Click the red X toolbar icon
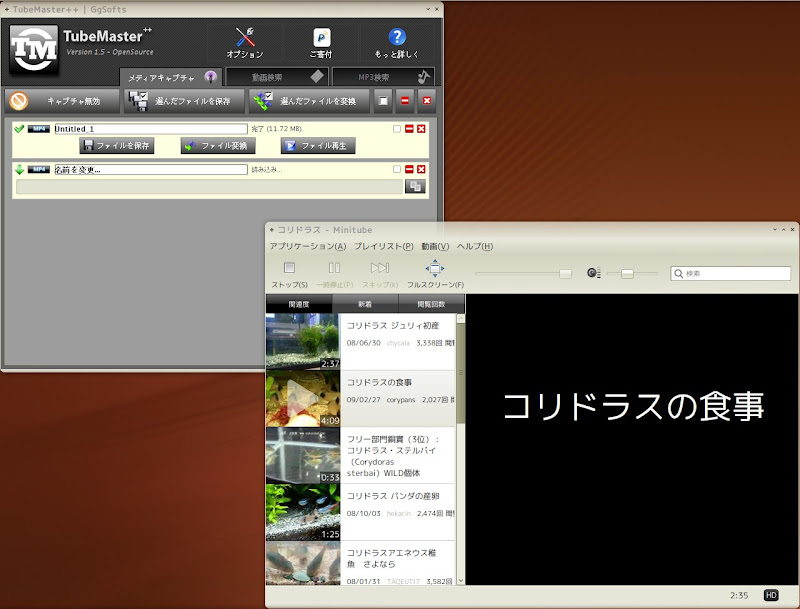Viewport: 800px width, 609px height. tap(427, 101)
